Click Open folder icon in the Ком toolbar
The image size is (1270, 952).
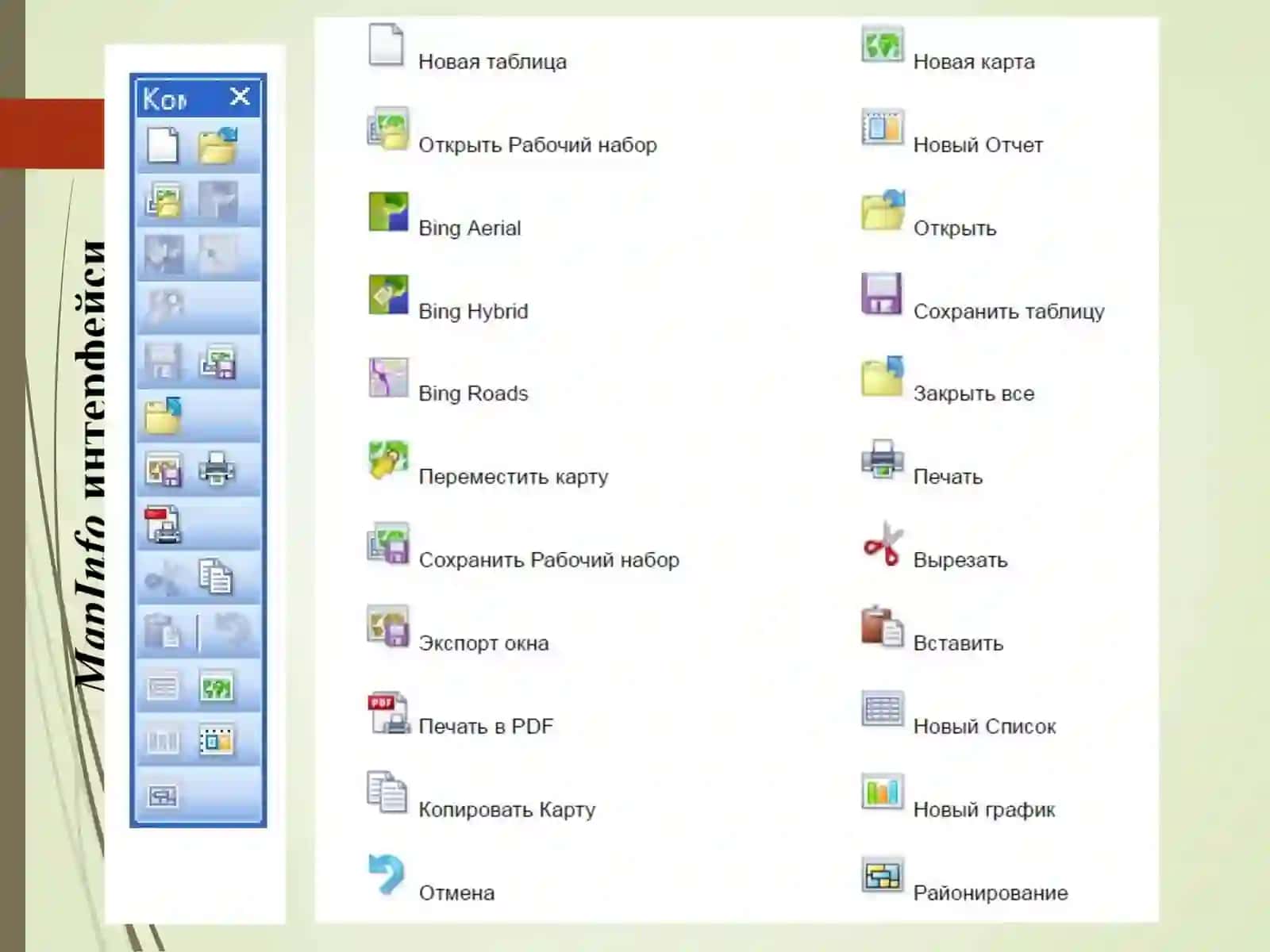click(217, 146)
